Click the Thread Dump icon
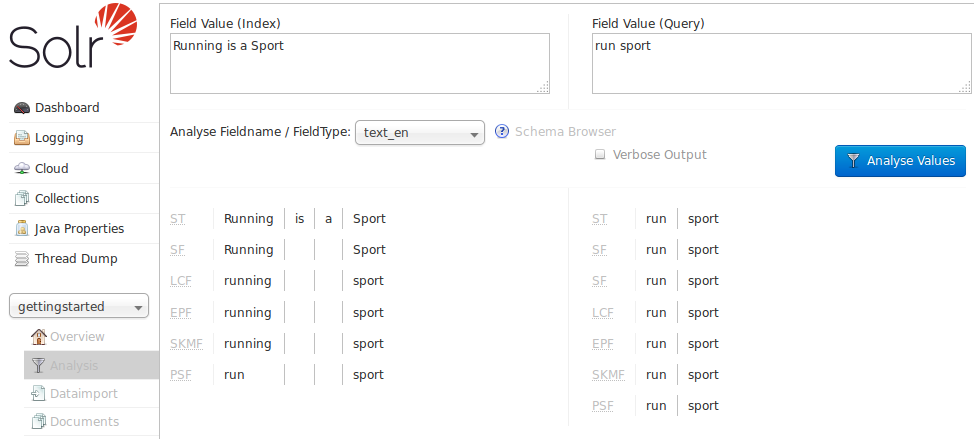The height and width of the screenshot is (439, 974). coord(21,259)
